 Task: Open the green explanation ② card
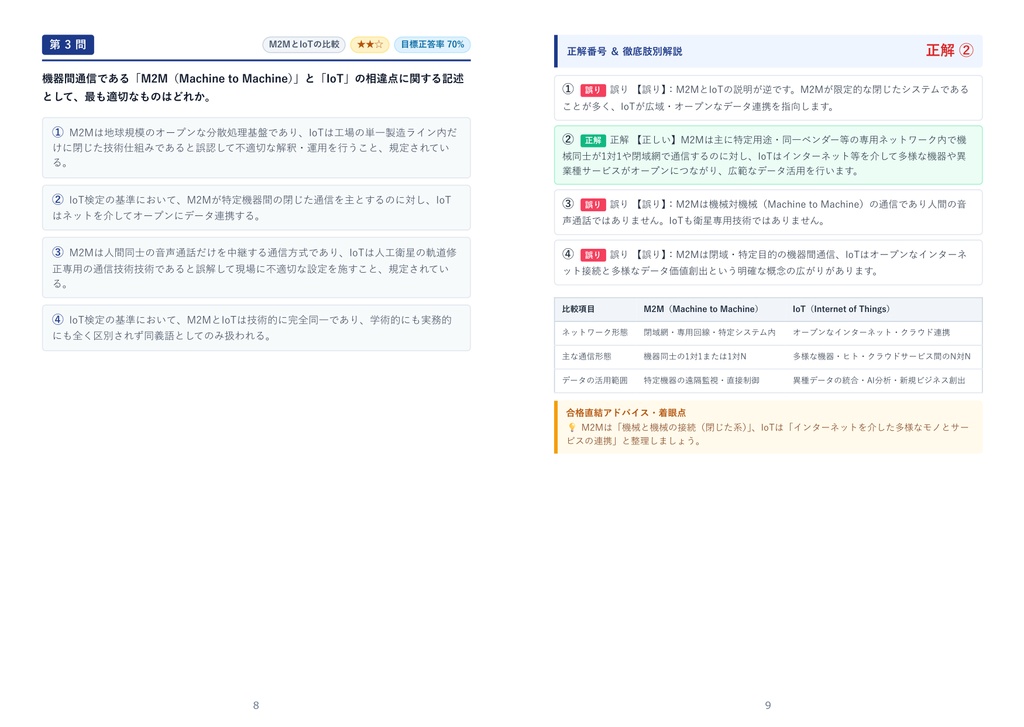pyautogui.click(x=768, y=155)
